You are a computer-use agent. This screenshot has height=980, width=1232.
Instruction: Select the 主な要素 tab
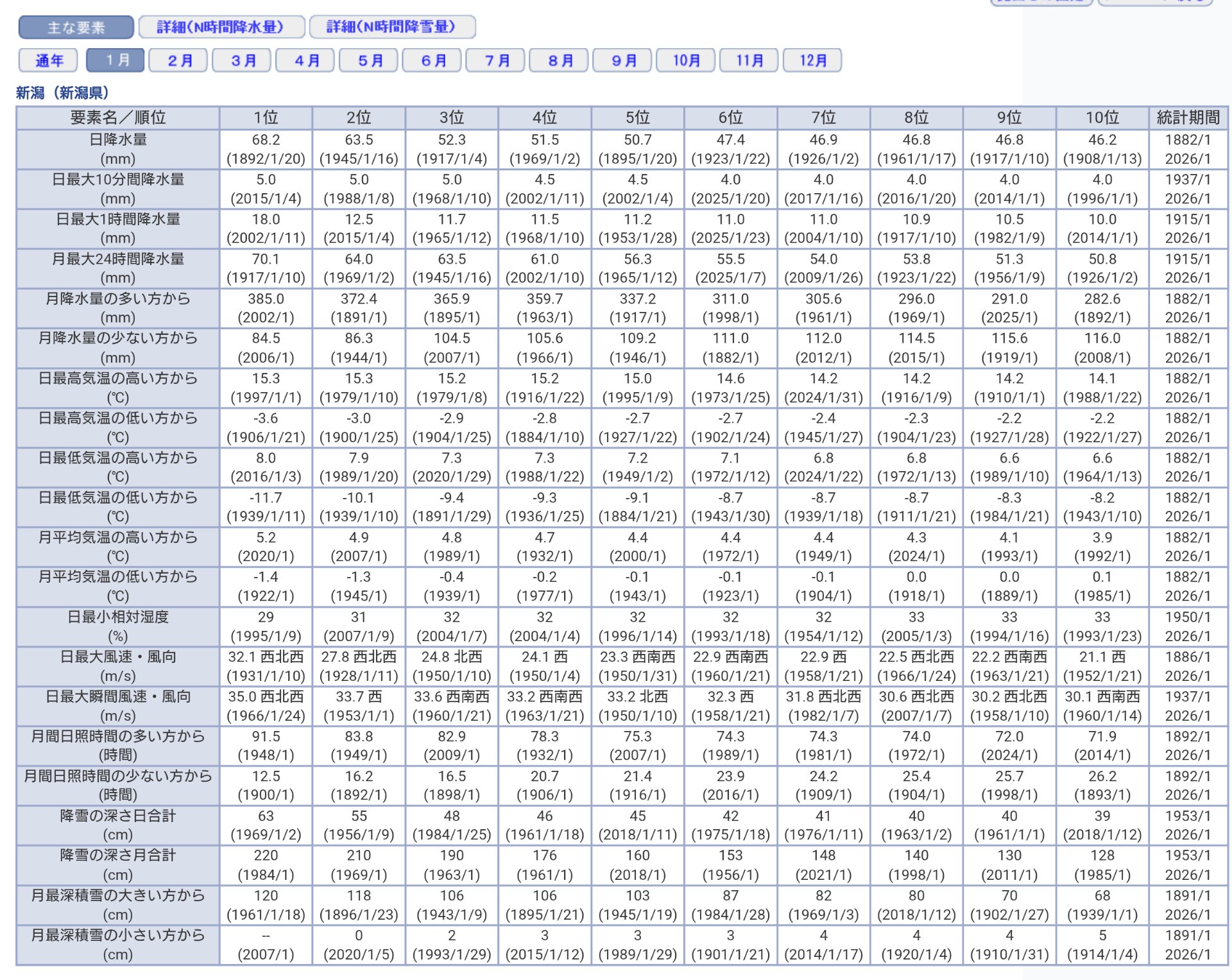pyautogui.click(x=76, y=28)
